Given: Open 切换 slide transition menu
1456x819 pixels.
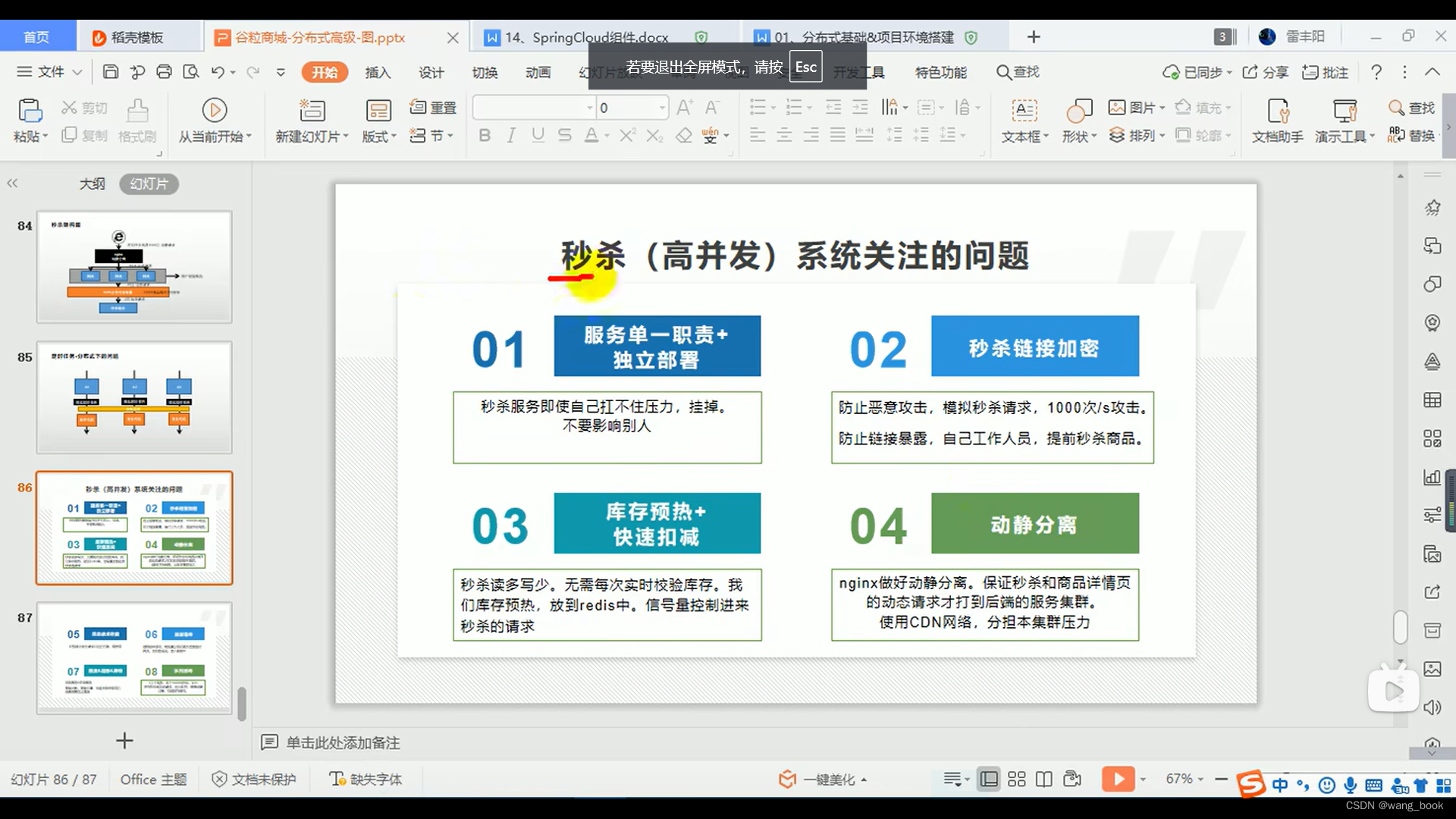Looking at the screenshot, I should pyautogui.click(x=484, y=72).
